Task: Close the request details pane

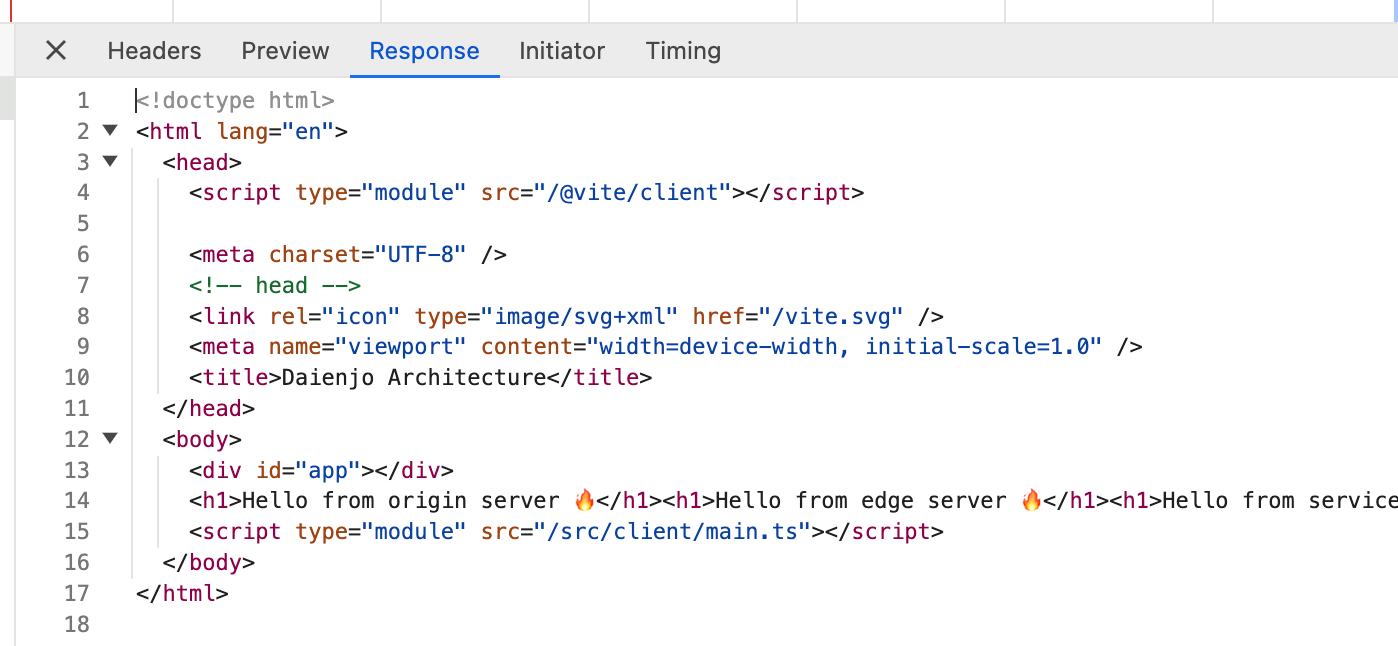Action: click(55, 50)
